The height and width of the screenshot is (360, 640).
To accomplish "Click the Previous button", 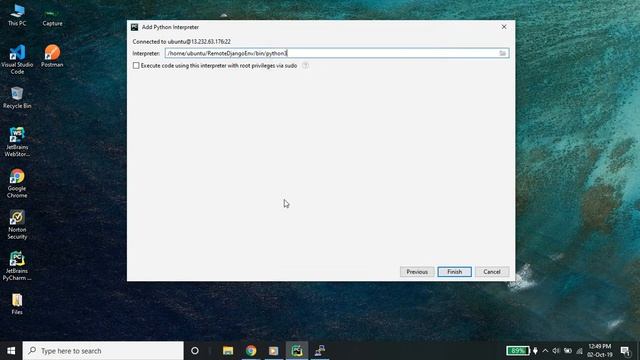I will (x=417, y=272).
